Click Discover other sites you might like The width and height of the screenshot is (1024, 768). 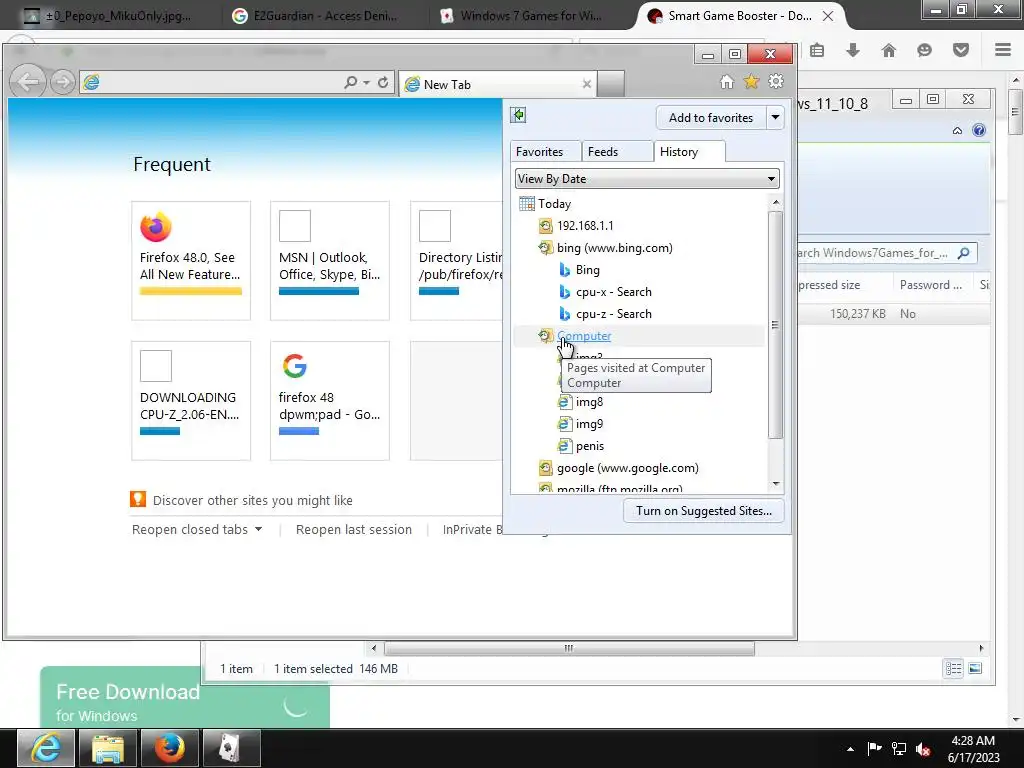252,500
